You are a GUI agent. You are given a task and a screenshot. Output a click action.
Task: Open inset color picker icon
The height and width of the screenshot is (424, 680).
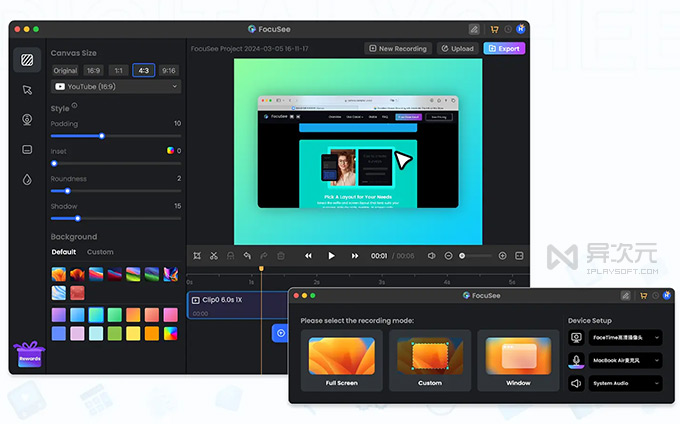tap(170, 150)
